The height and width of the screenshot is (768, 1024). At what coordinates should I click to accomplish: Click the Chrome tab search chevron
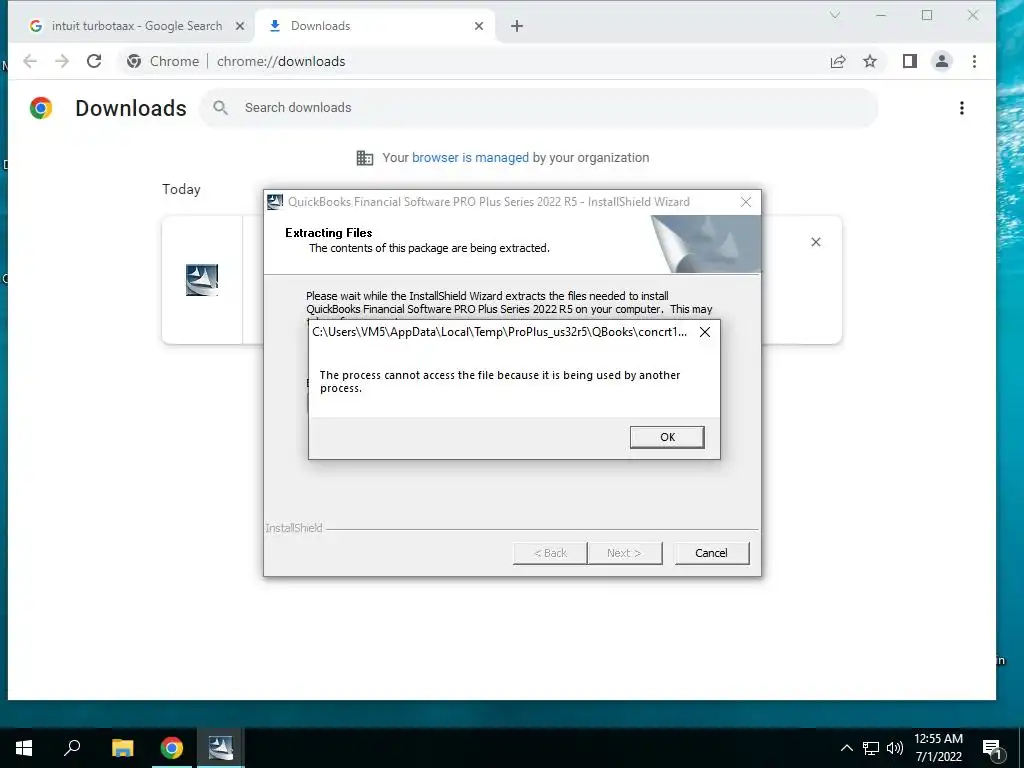pyautogui.click(x=835, y=15)
